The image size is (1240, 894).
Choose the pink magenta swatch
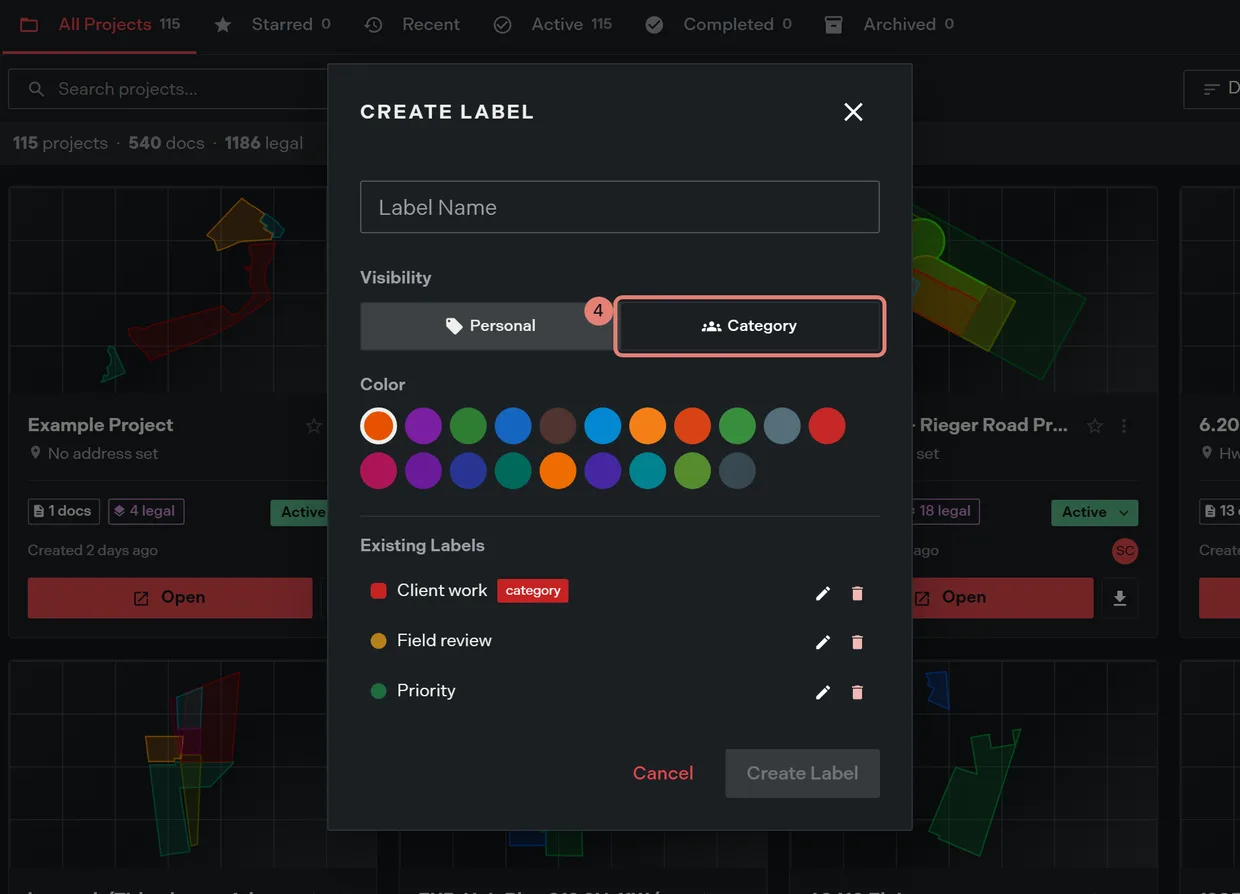pyautogui.click(x=378, y=471)
